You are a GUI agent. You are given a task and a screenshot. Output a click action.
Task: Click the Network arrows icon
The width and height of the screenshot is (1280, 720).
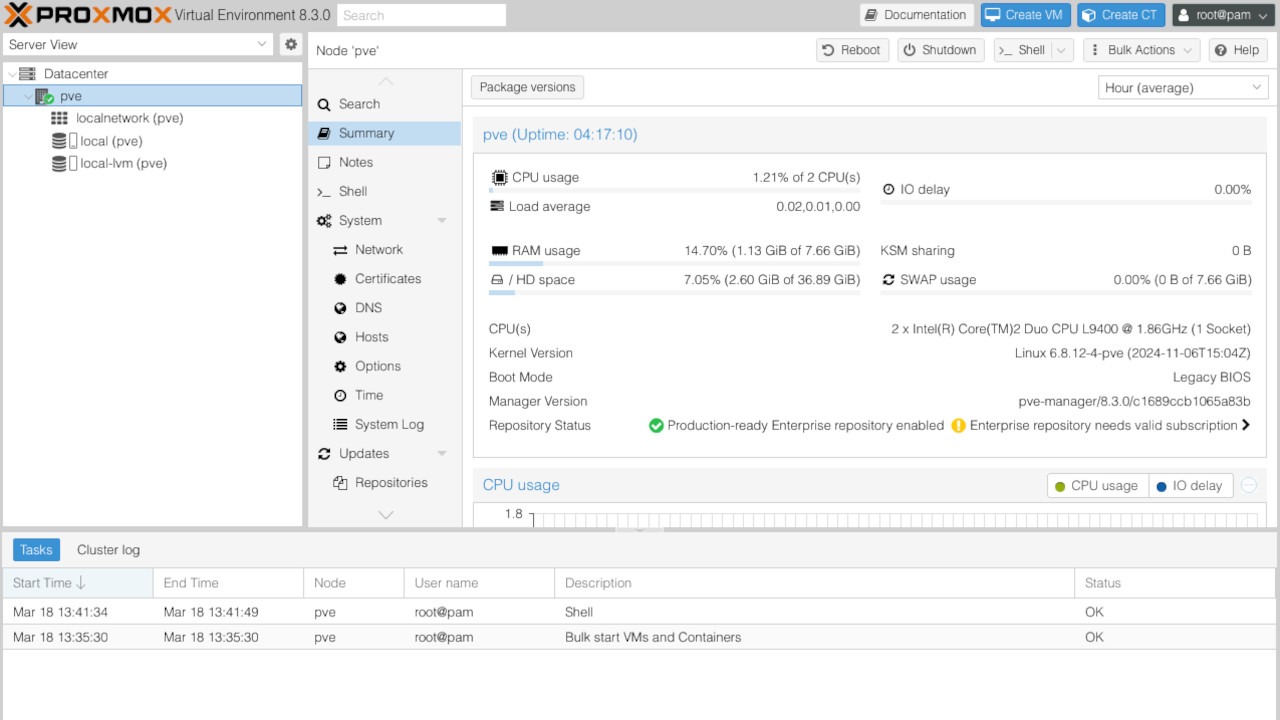tap(340, 250)
